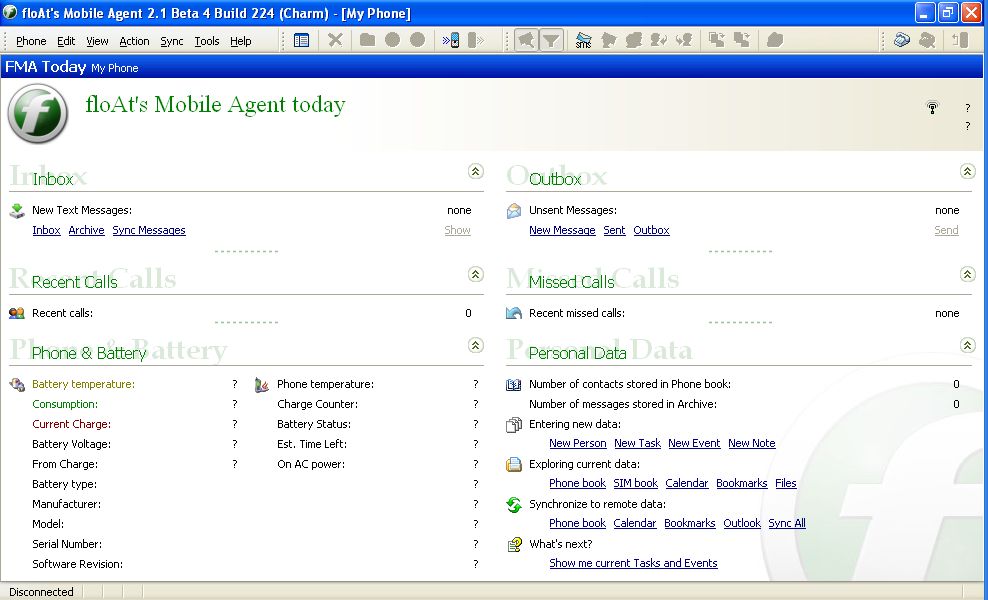
Task: Collapse the Phone & Battery section
Action: (x=476, y=345)
